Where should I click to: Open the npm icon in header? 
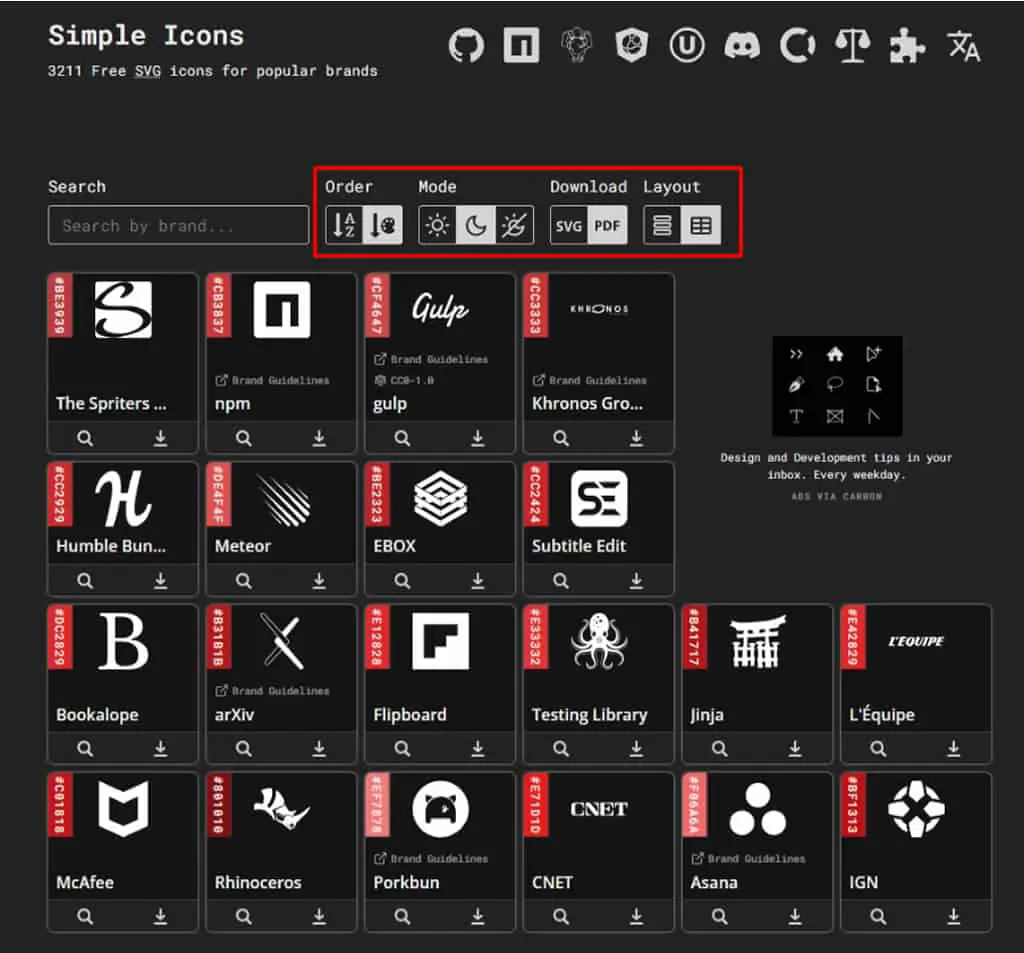pyautogui.click(x=521, y=45)
